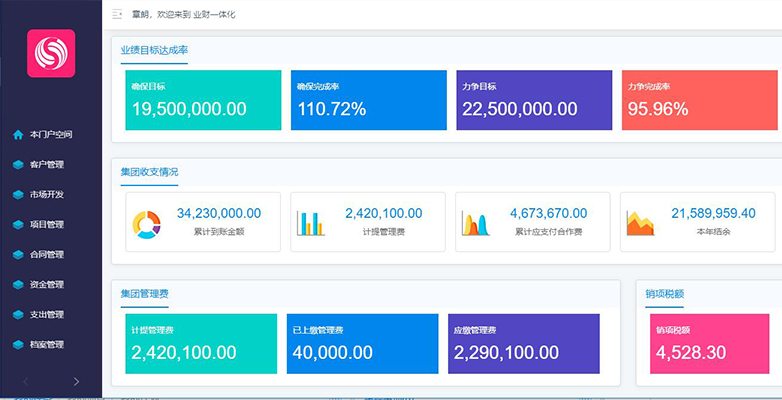Click the cube icon beside 客户管理
The width and height of the screenshot is (782, 400).
pyautogui.click(x=18, y=165)
